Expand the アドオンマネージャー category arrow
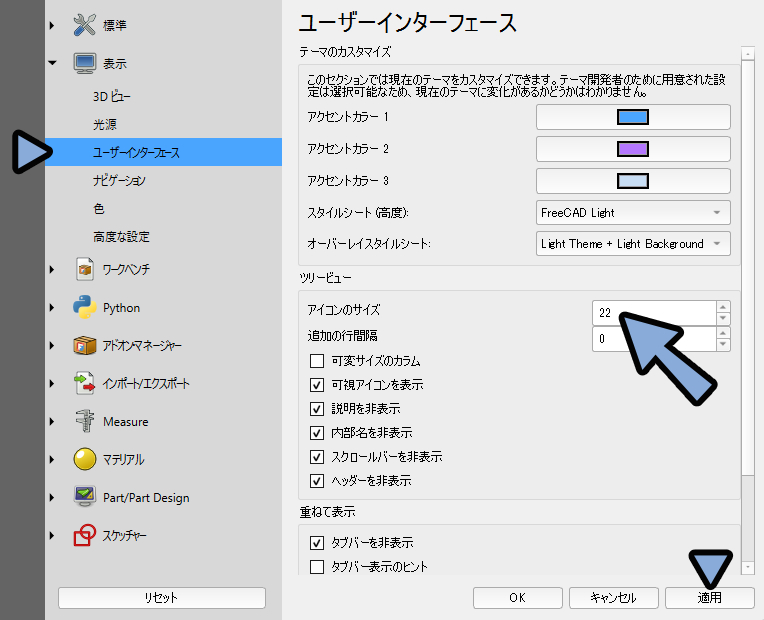764x620 pixels. click(52, 346)
